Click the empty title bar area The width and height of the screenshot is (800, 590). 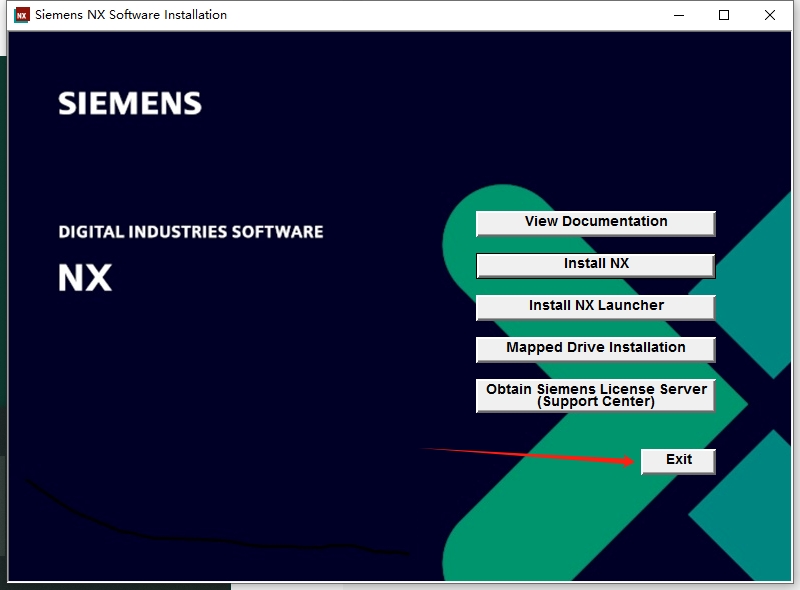coord(450,15)
